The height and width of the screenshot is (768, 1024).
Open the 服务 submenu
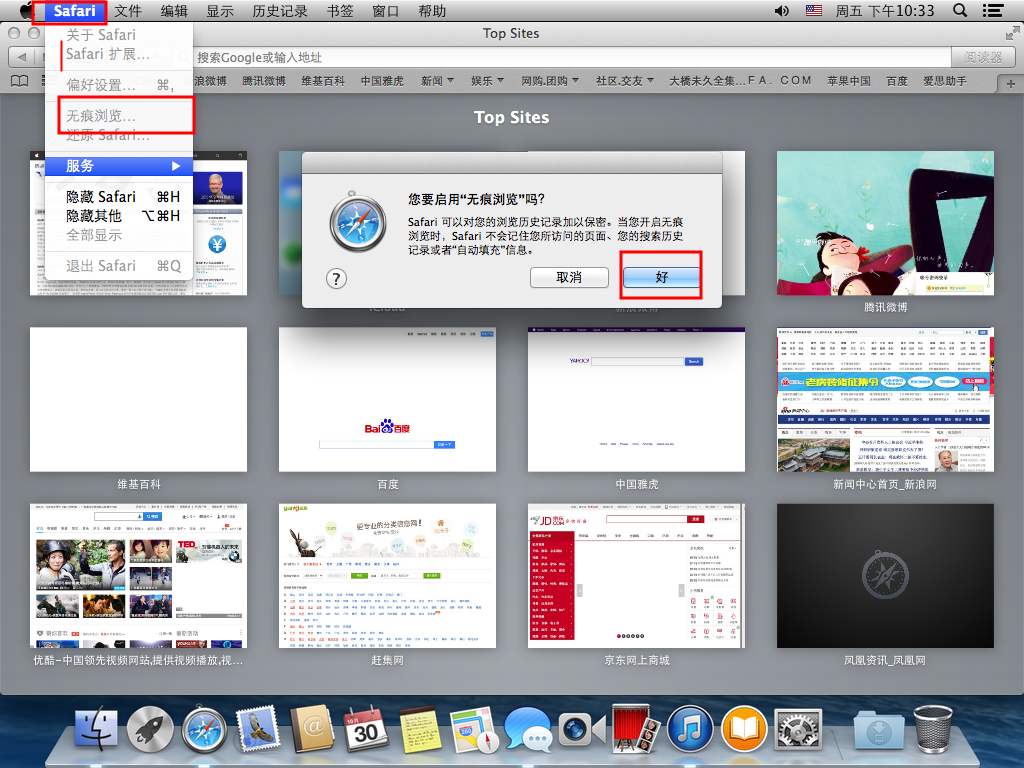coord(119,166)
